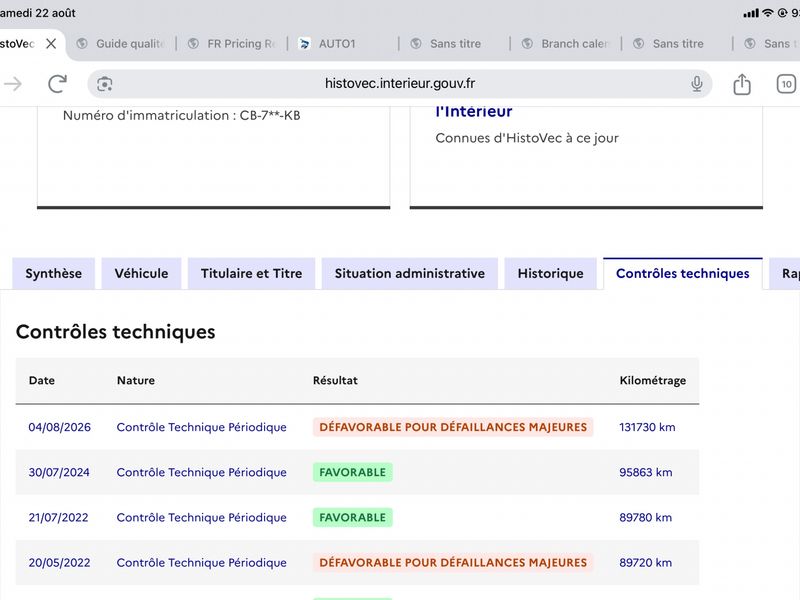Switch to the Guide qualité browser tab

122,44
